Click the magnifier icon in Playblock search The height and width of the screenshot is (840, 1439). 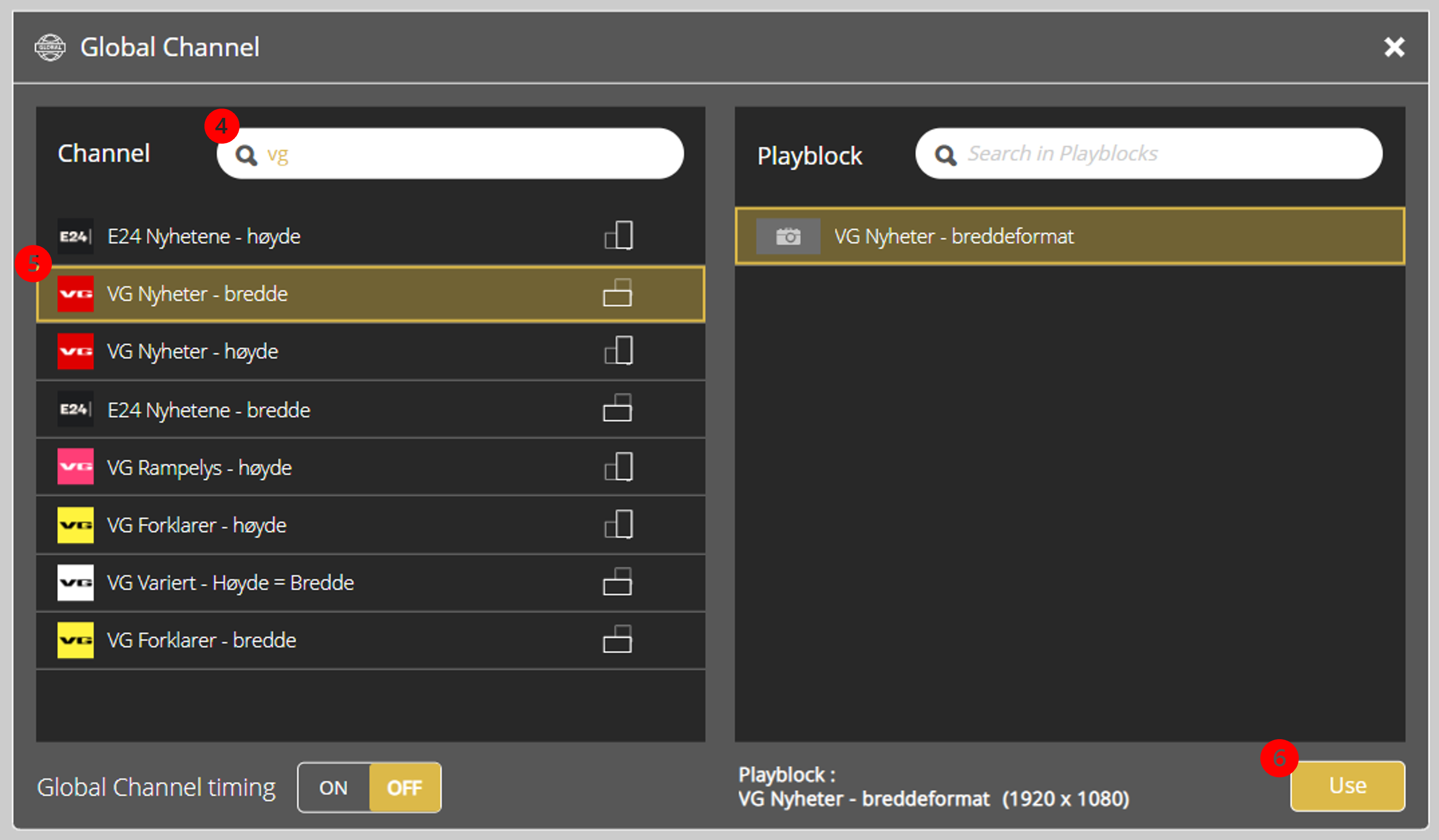pyautogui.click(x=946, y=155)
